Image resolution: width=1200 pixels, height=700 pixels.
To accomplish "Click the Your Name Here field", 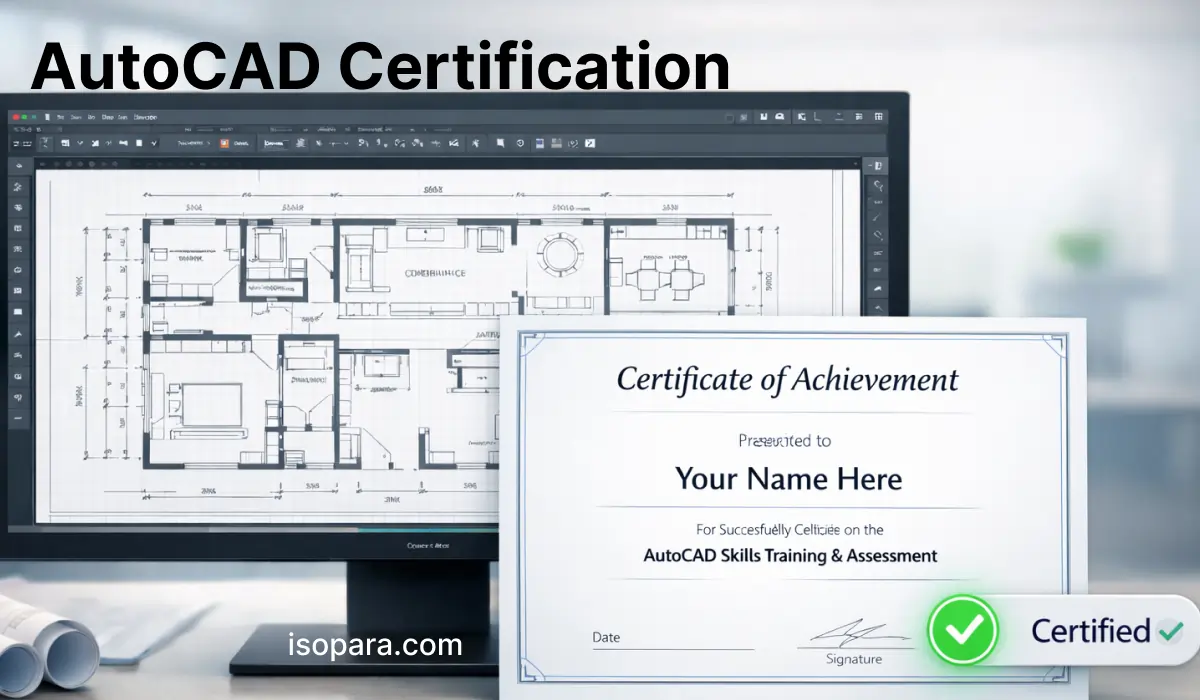I will pos(788,479).
